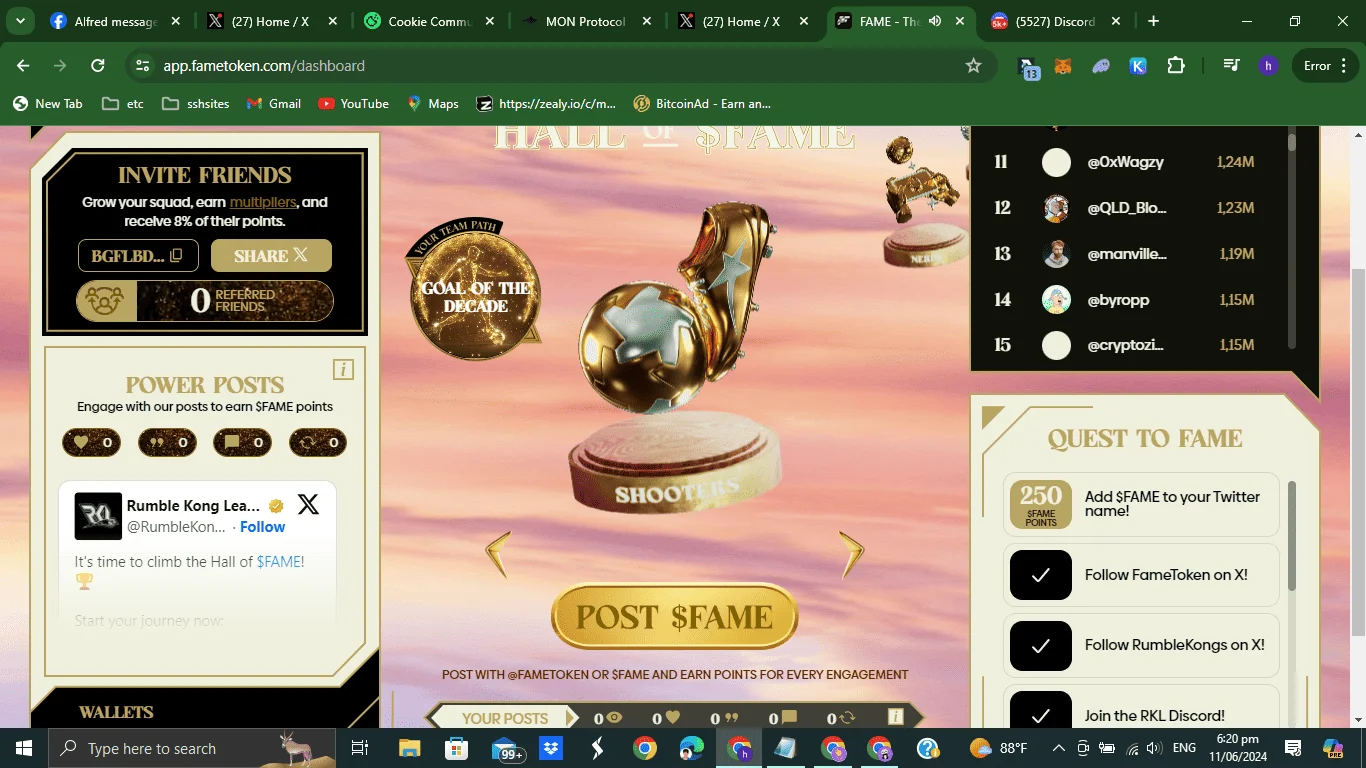Click the page vertical scrollbar
Image resolution: width=1366 pixels, height=768 pixels.
tap(1358, 450)
